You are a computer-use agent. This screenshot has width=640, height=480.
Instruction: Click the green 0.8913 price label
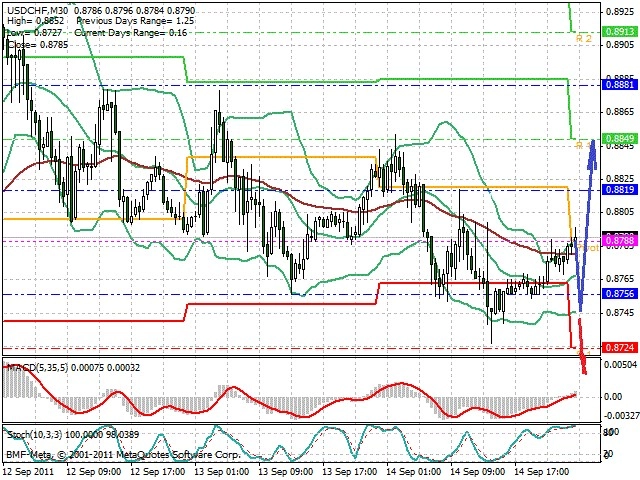coord(620,31)
